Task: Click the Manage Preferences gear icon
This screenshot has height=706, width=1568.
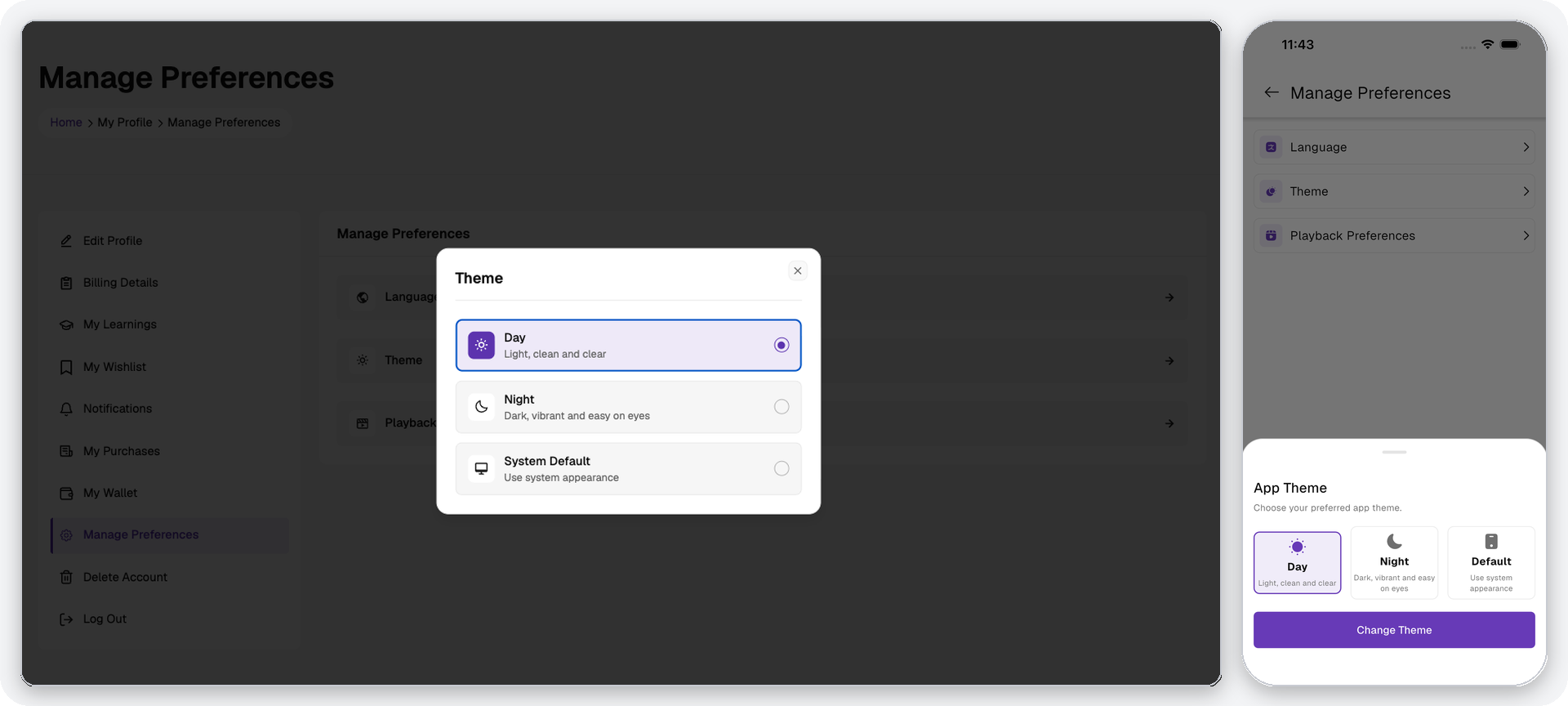Action: tap(66, 535)
